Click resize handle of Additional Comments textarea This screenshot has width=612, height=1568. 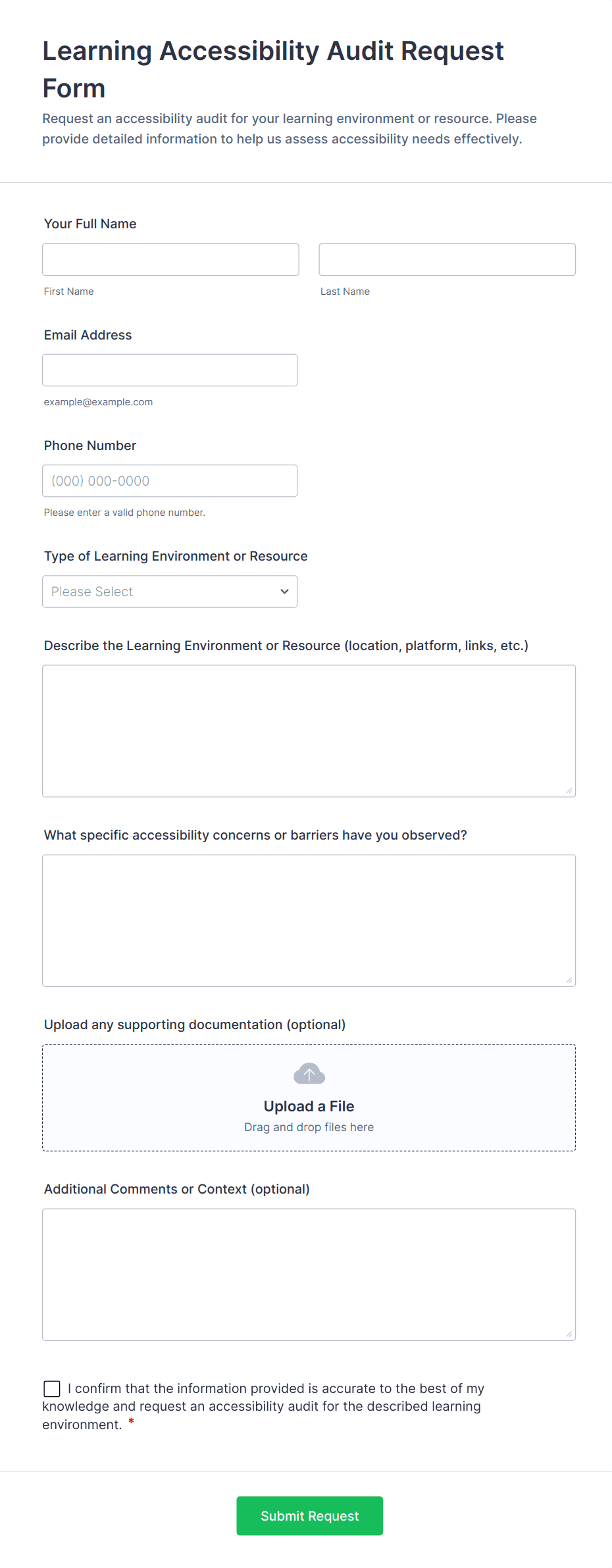(569, 1334)
